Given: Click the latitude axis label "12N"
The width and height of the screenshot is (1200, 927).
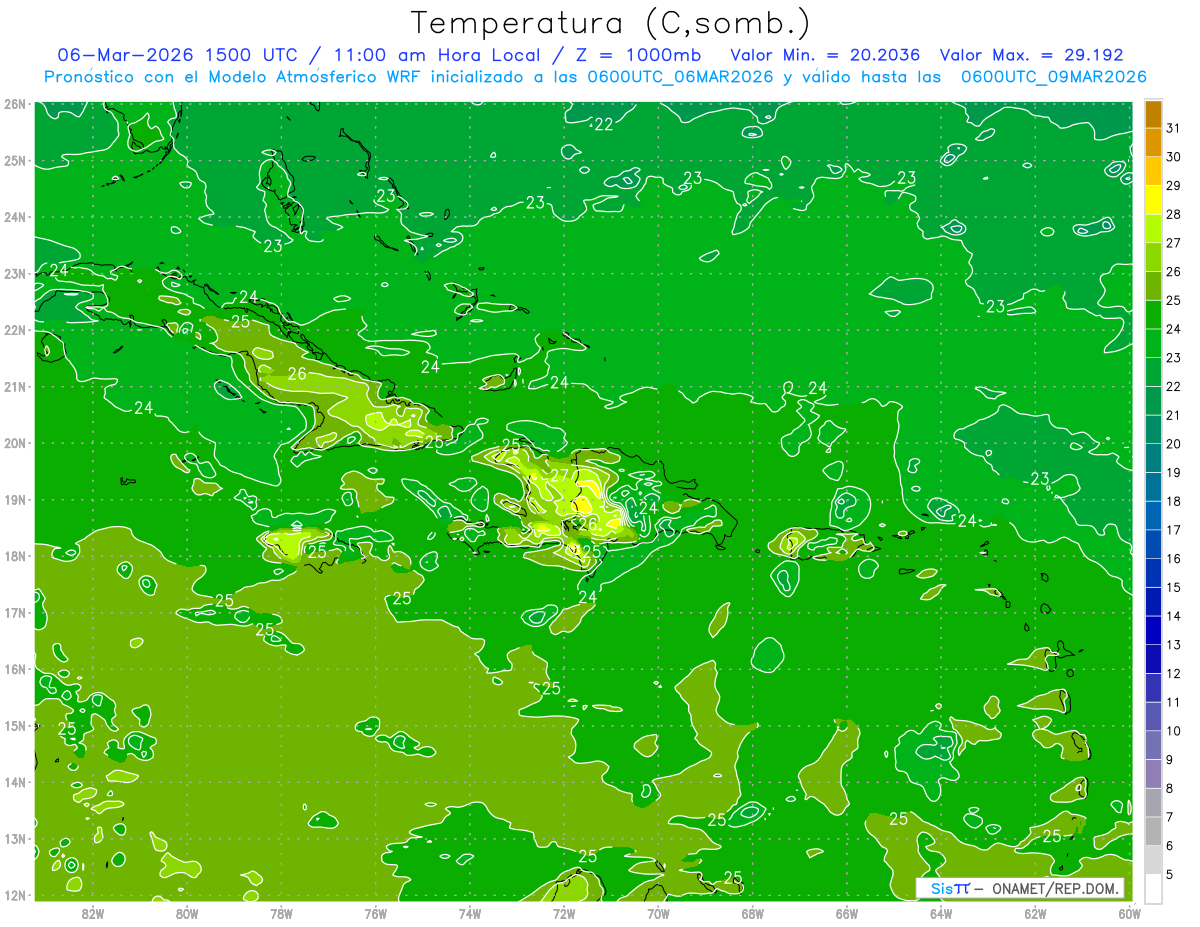Looking at the screenshot, I should click(15, 895).
